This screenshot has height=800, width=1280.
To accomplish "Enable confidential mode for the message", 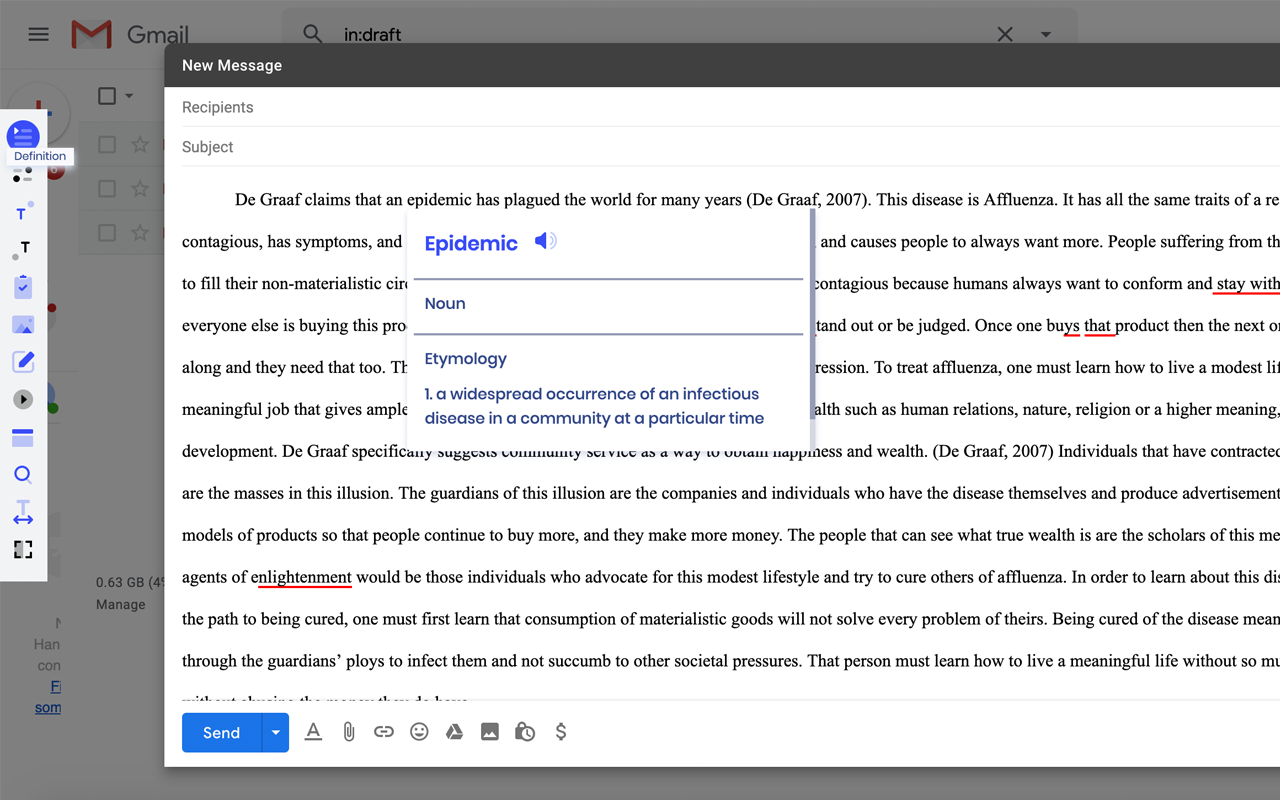I will (524, 731).
